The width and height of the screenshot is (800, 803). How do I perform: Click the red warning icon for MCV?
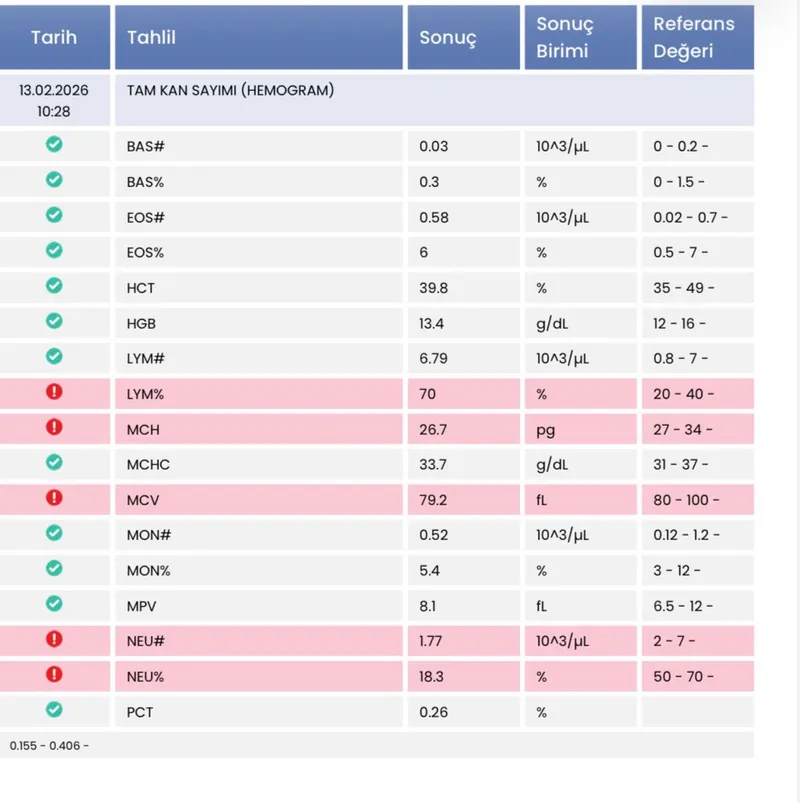click(x=54, y=497)
